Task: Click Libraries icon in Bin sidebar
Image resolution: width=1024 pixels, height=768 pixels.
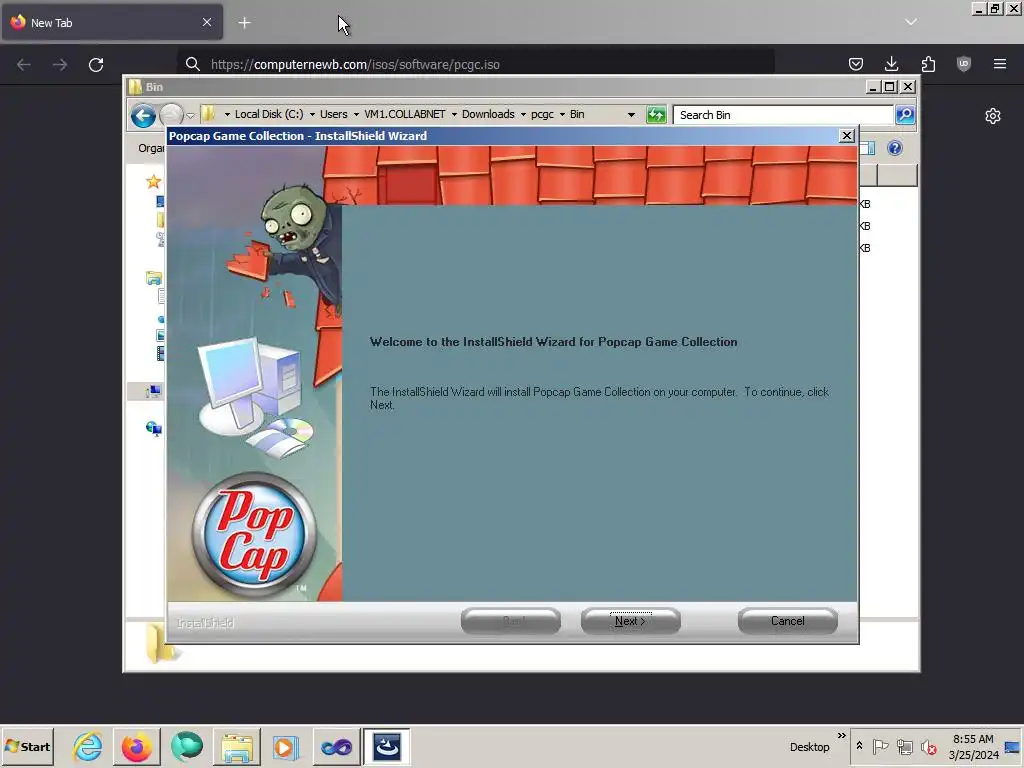Action: [154, 279]
